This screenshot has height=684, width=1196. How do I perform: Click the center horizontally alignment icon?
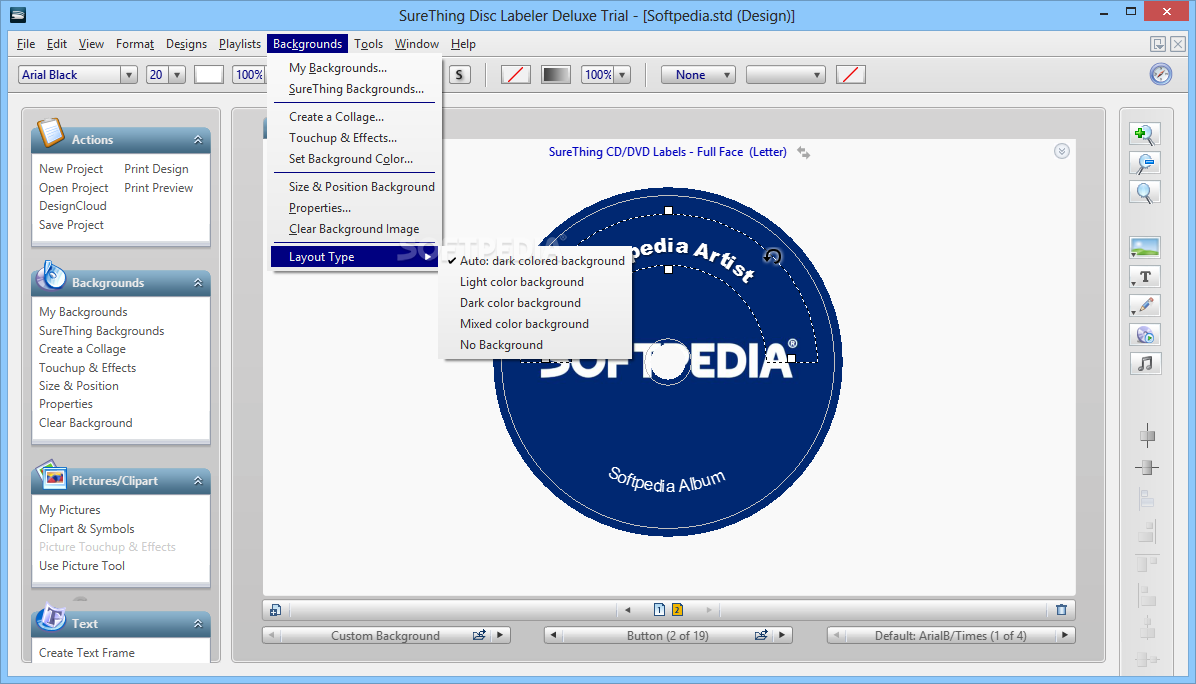click(x=1146, y=467)
